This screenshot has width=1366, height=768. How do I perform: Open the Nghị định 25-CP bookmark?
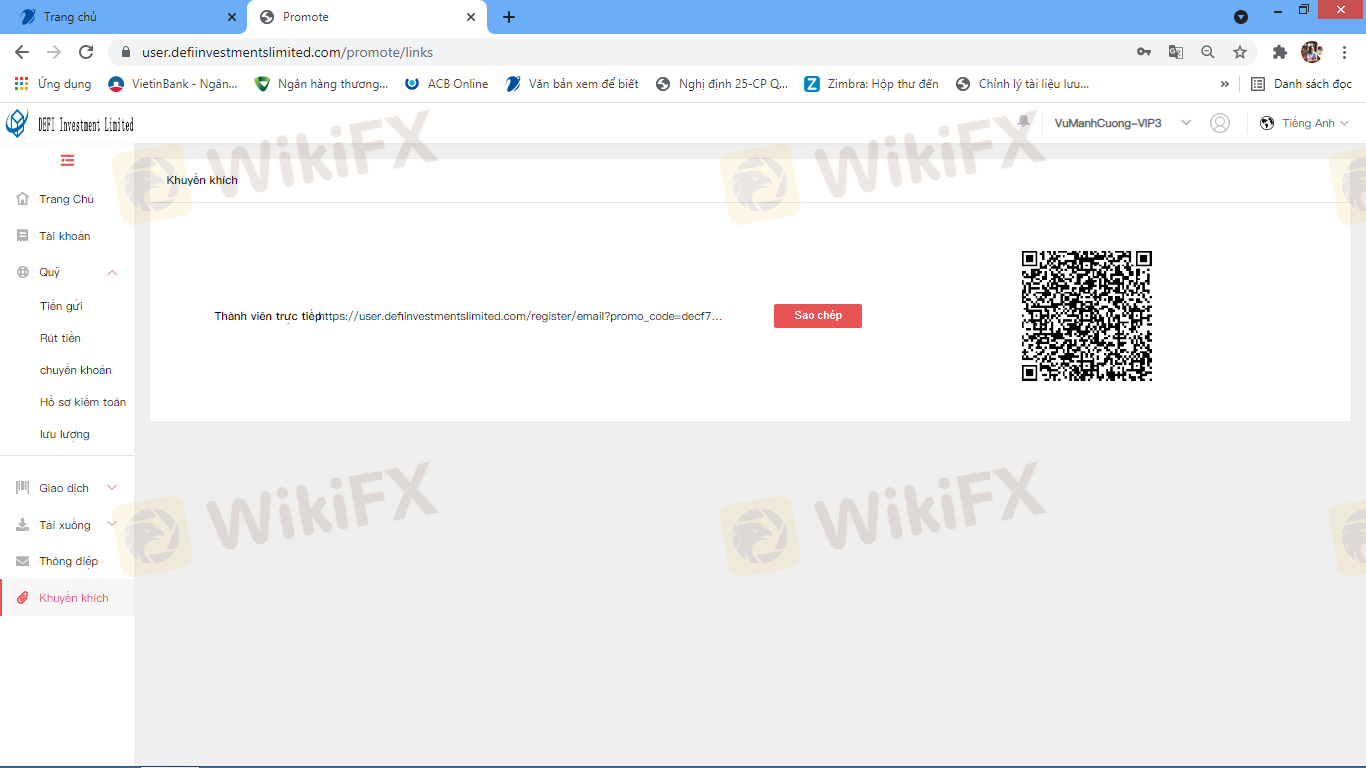click(722, 84)
